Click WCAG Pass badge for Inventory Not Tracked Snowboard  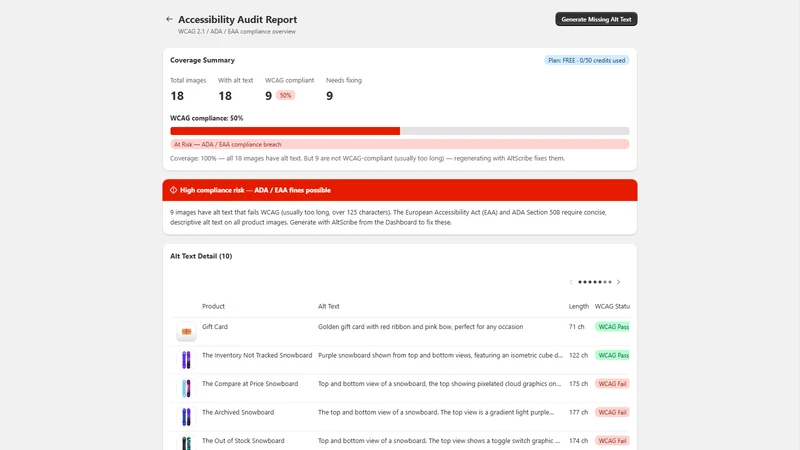(612, 356)
